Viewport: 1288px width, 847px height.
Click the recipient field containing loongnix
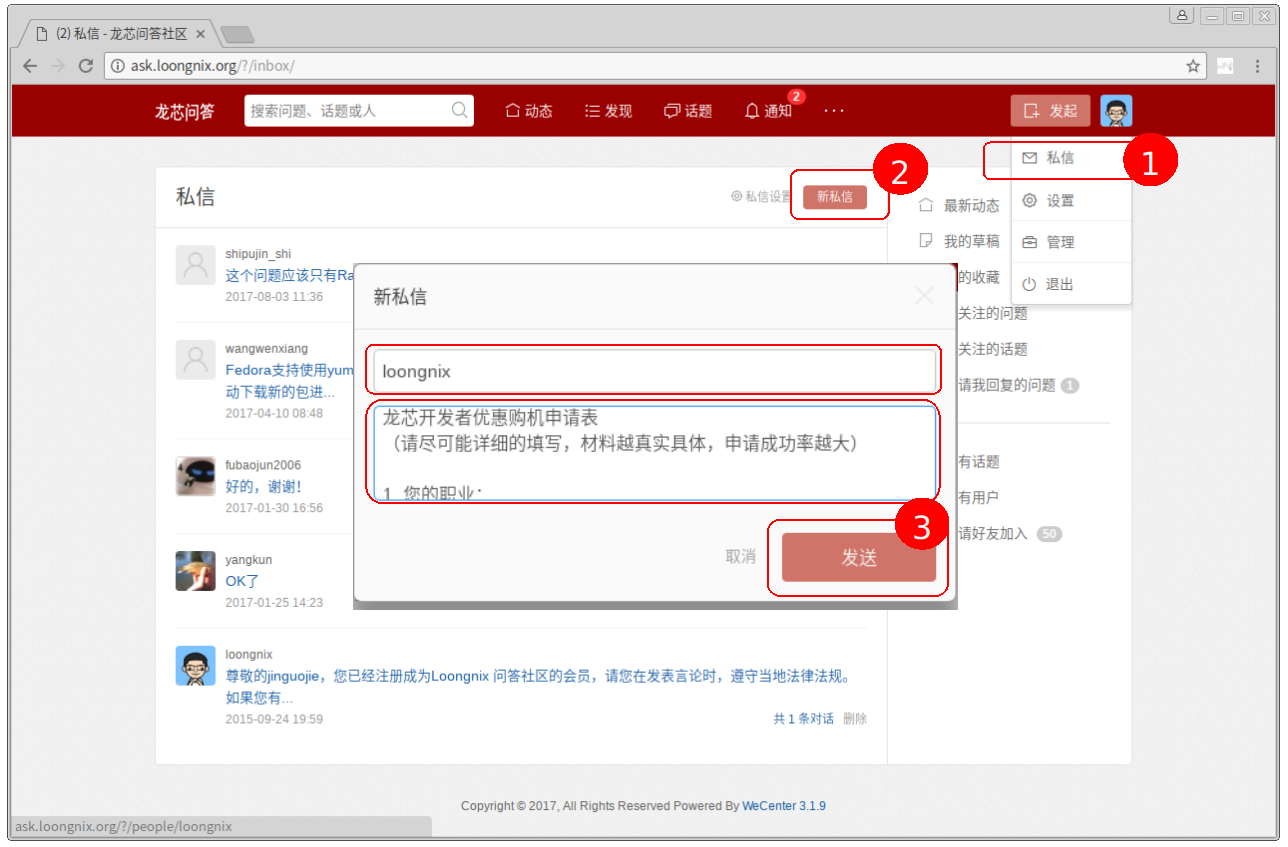pyautogui.click(x=654, y=371)
